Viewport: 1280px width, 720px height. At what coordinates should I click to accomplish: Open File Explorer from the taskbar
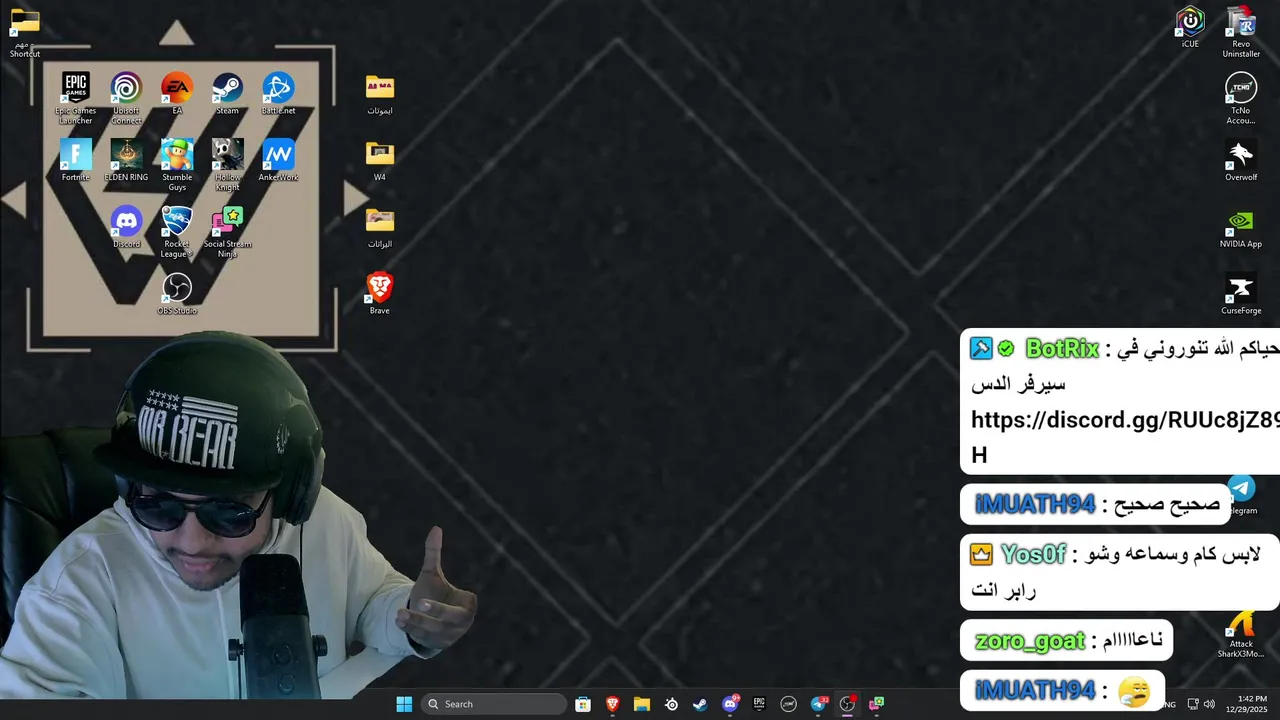(642, 704)
